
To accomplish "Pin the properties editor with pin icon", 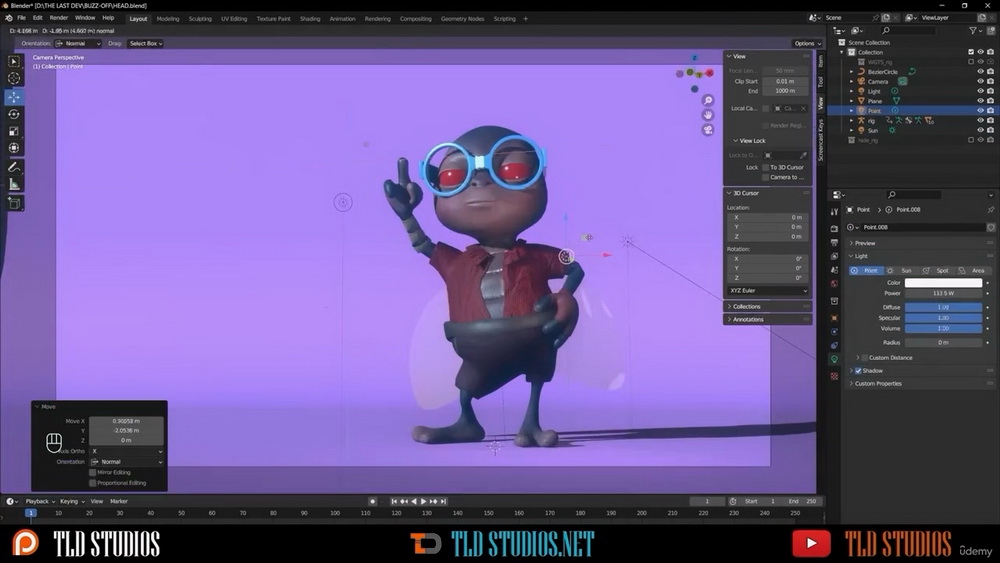I will [x=990, y=210].
